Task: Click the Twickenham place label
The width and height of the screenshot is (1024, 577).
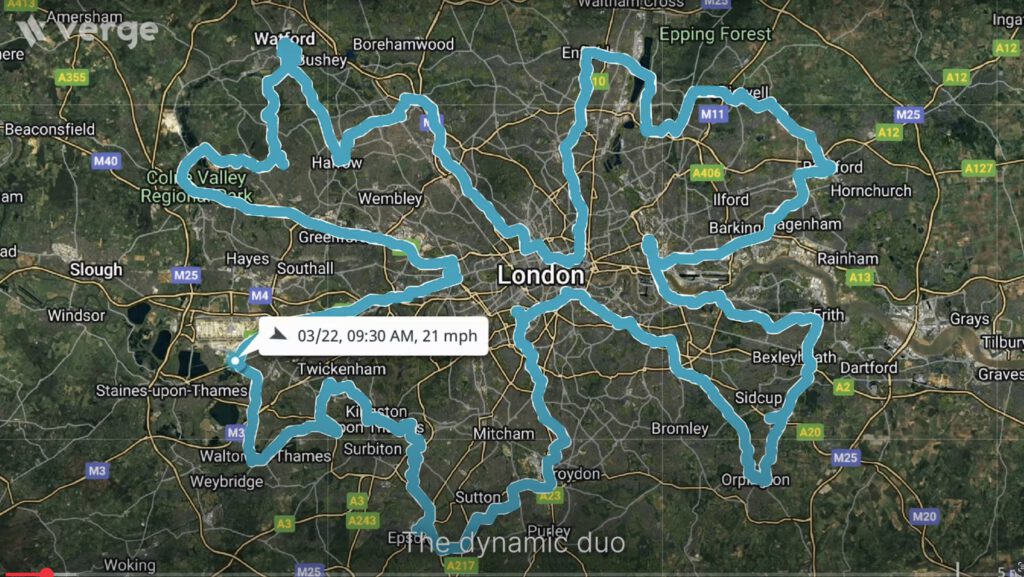Action: (342, 369)
